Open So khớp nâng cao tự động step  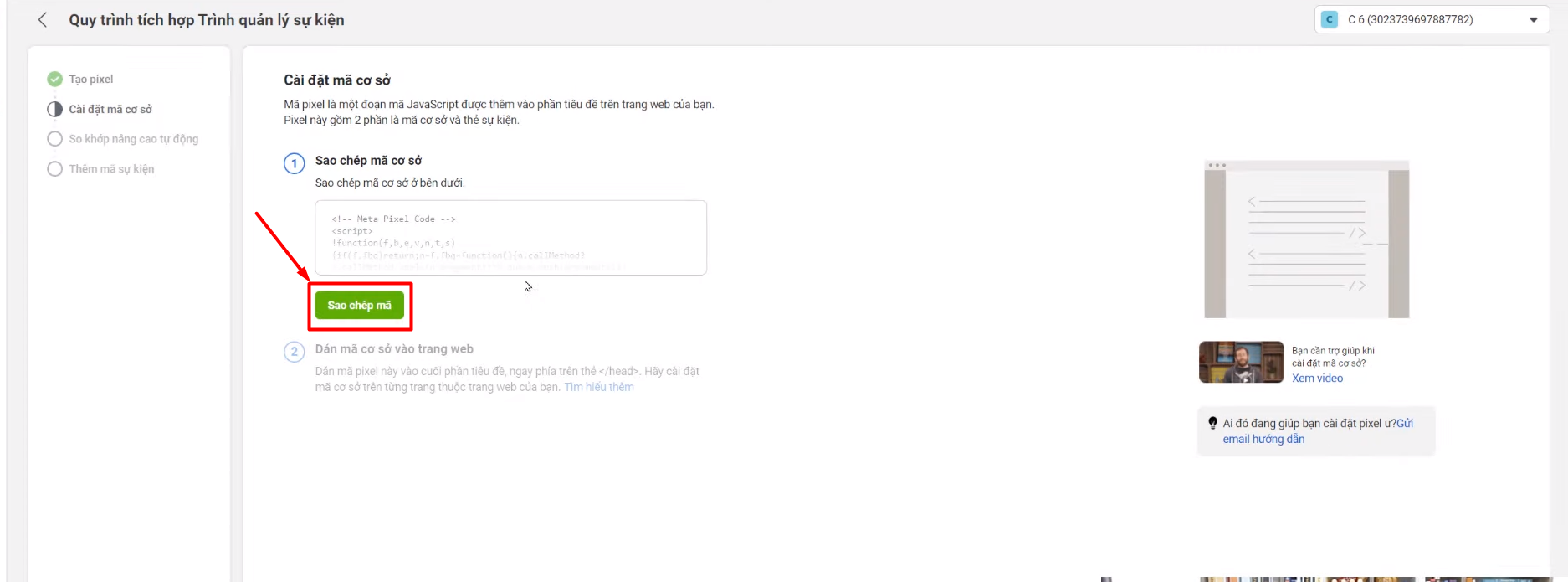134,139
